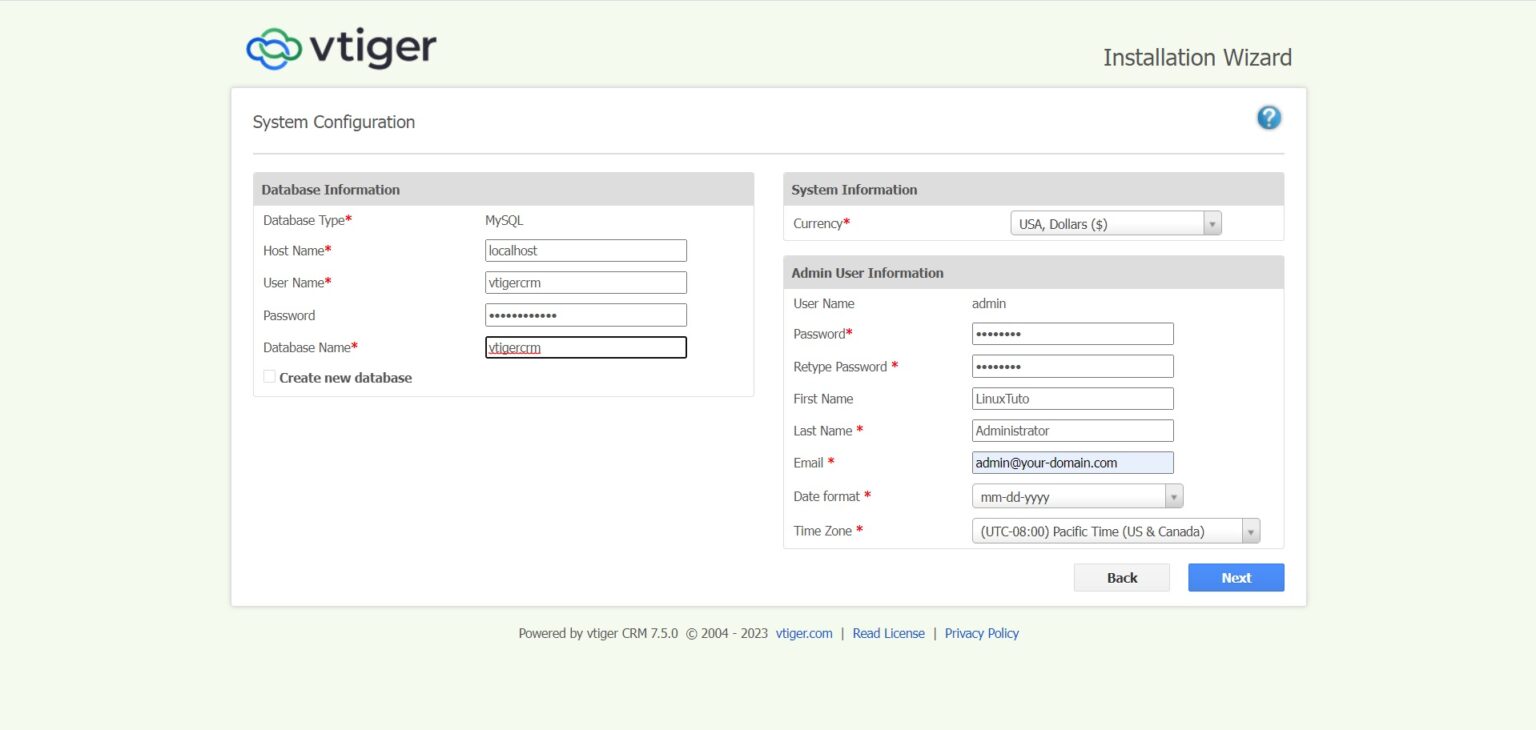This screenshot has height=730, width=1536.
Task: Click the vtiger logo
Action: click(x=341, y=48)
